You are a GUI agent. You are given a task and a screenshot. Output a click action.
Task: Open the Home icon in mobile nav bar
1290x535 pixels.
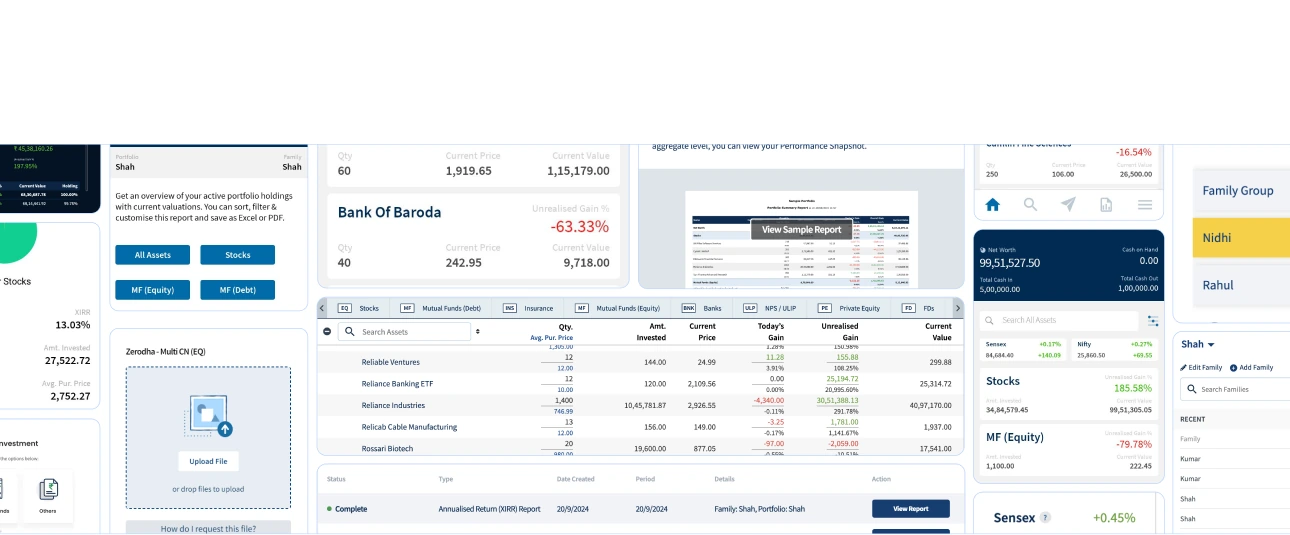click(992, 204)
